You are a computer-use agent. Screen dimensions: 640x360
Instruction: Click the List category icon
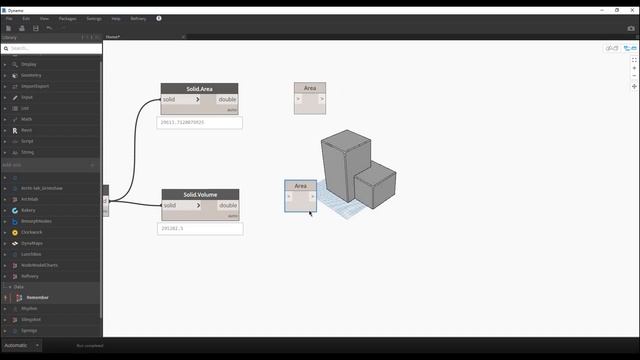(15, 109)
